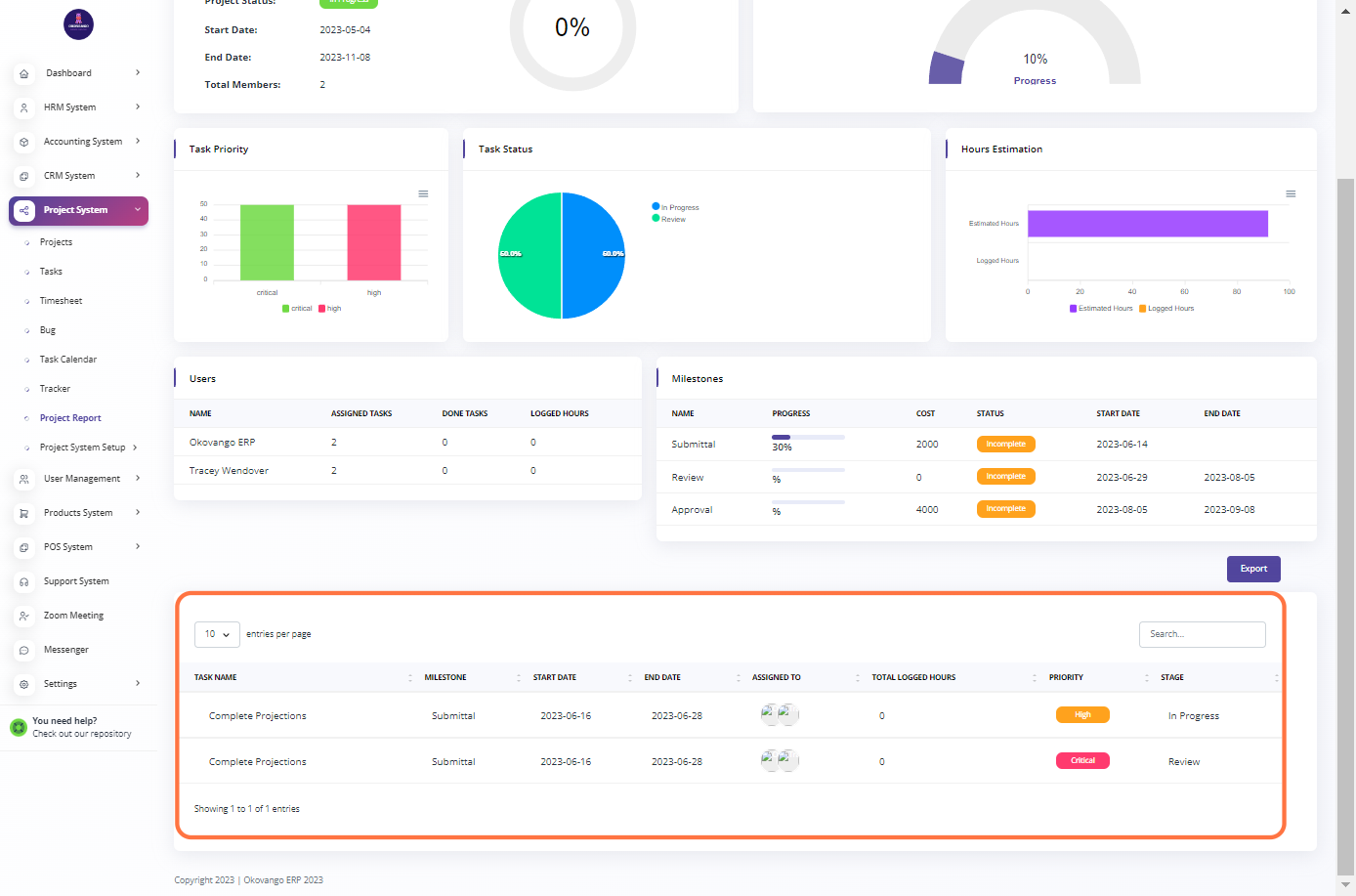
Task: Click the Support System headset icon
Action: click(24, 581)
